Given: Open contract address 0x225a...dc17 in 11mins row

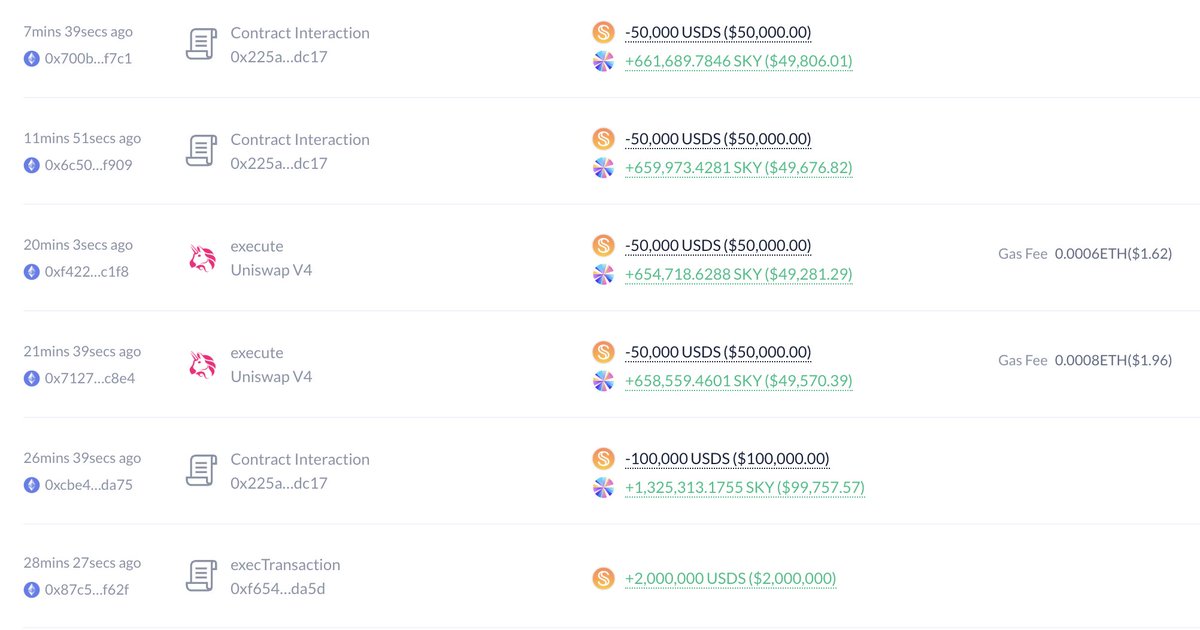Looking at the screenshot, I should coord(279,164).
